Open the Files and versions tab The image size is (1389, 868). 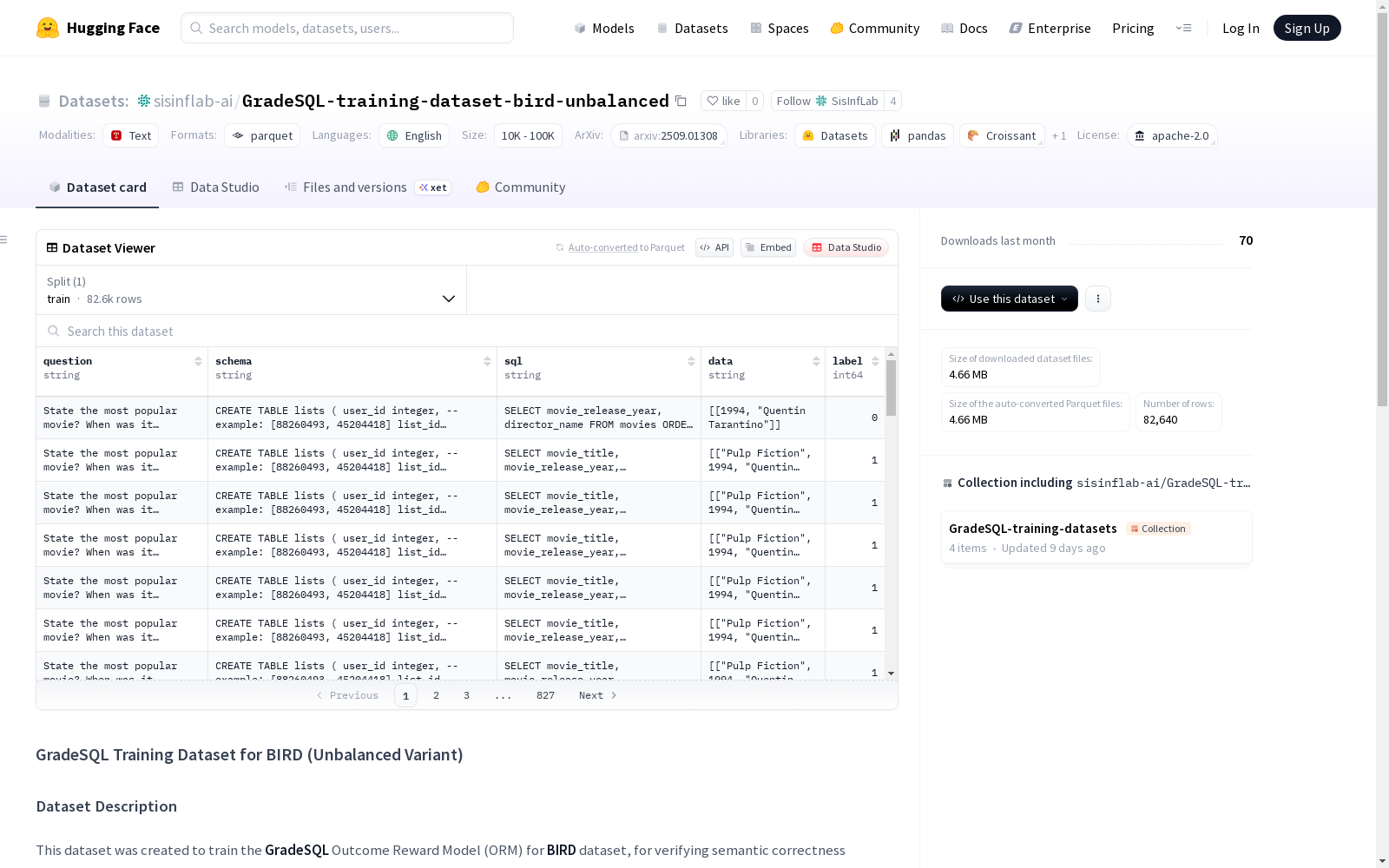(367, 187)
